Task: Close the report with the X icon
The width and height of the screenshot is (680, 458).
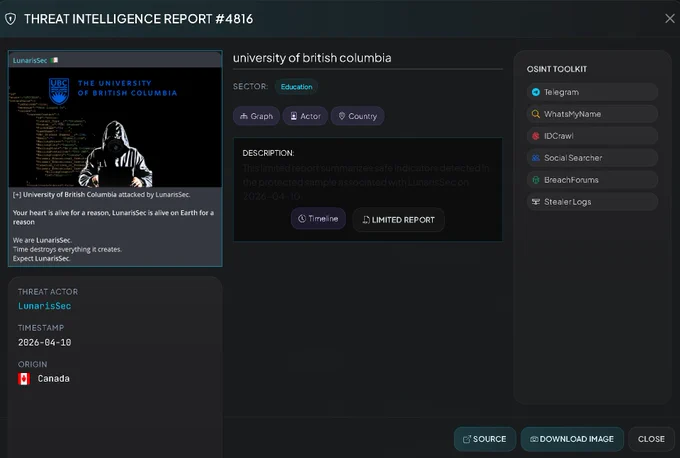Action: click(670, 19)
